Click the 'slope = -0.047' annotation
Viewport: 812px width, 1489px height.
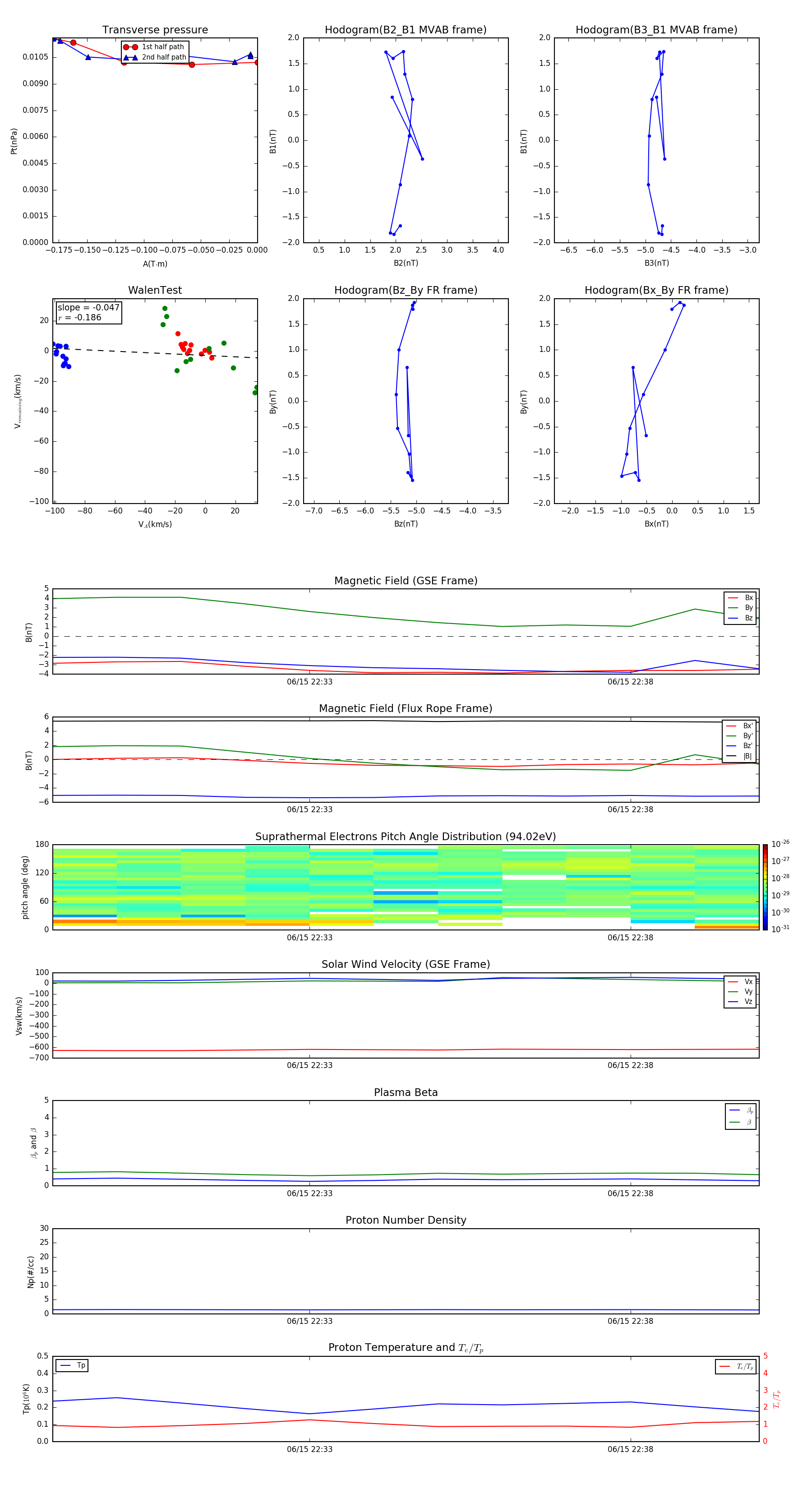88,308
